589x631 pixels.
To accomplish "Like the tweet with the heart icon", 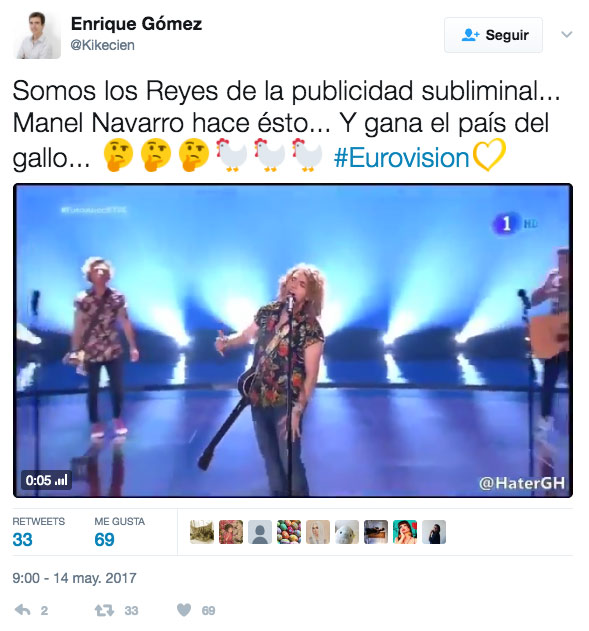I will point(184,610).
